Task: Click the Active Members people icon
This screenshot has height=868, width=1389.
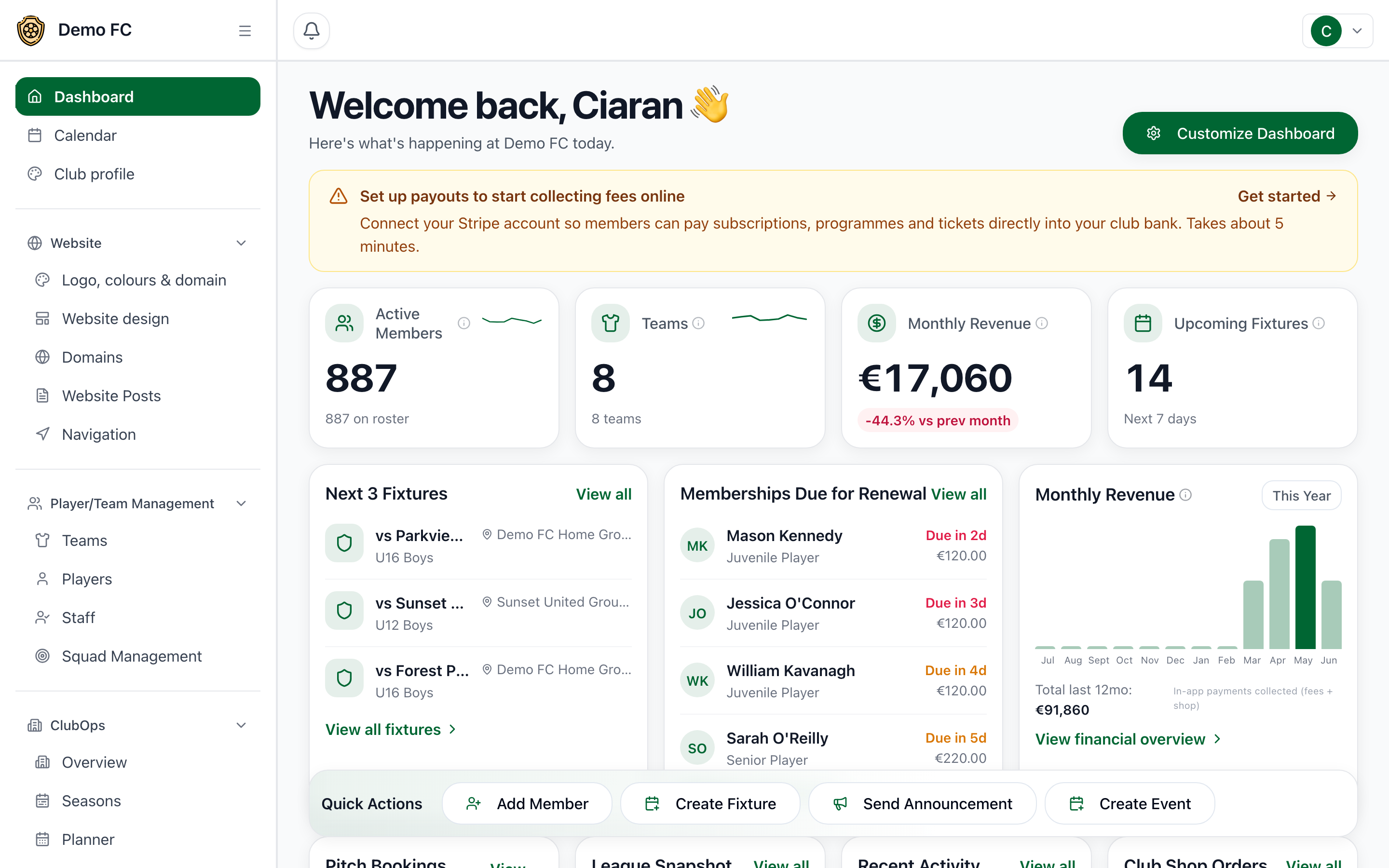Action: point(344,323)
